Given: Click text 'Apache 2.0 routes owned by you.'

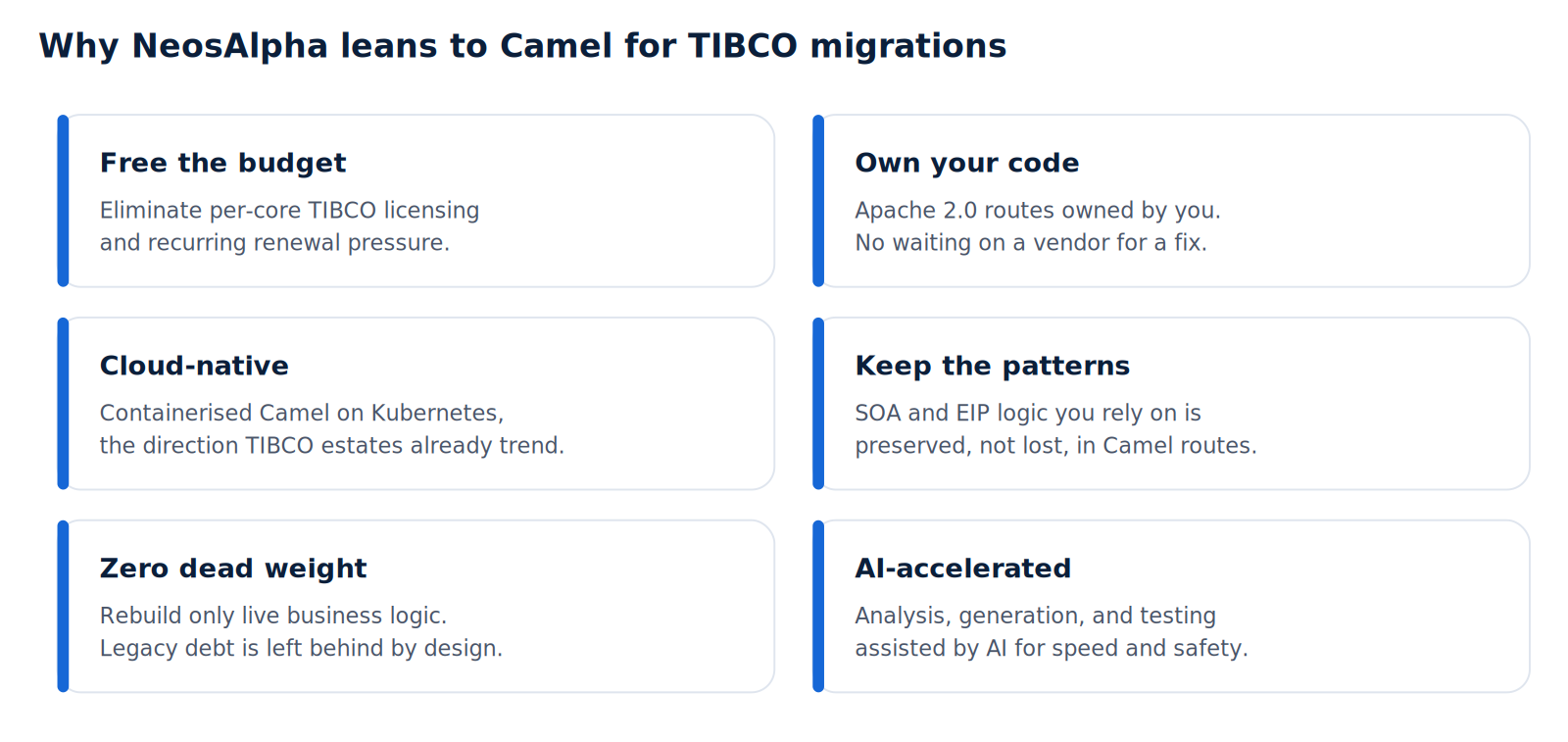Looking at the screenshot, I should [1038, 211].
